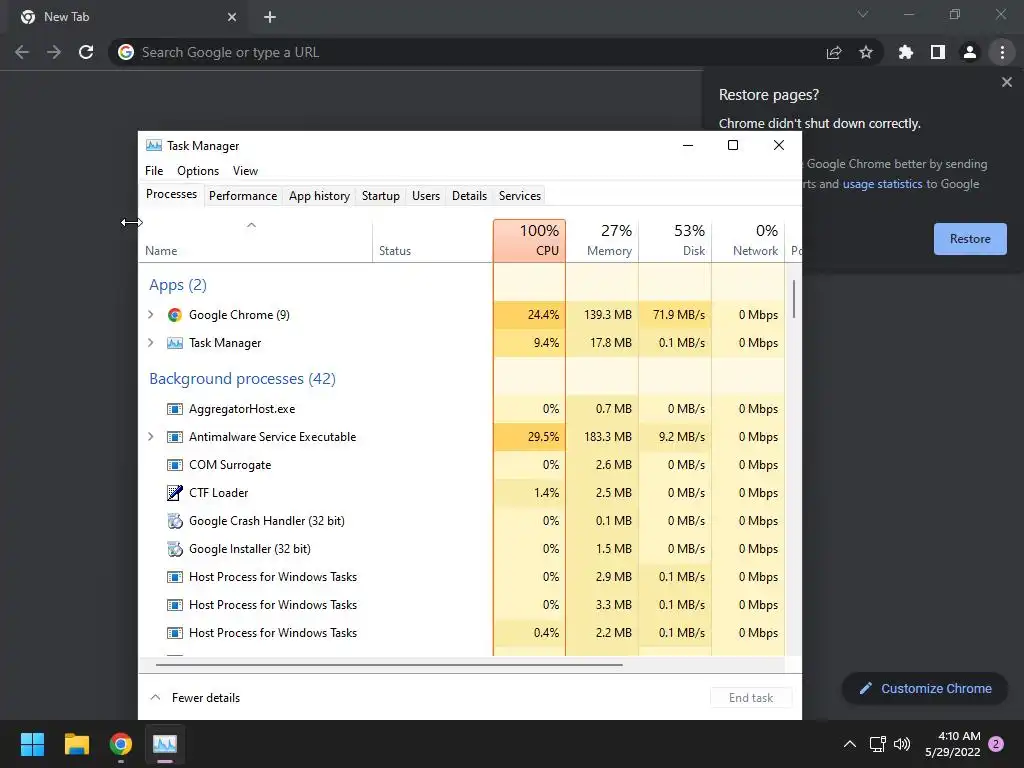This screenshot has width=1024, height=768.
Task: Switch to the Details tab
Action: (x=470, y=196)
